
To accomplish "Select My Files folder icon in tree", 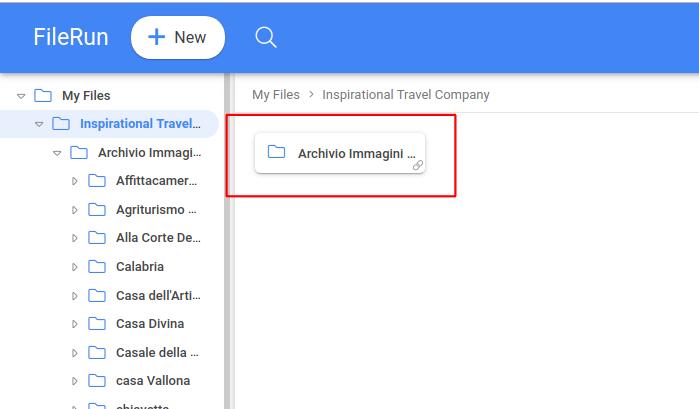I will [43, 96].
